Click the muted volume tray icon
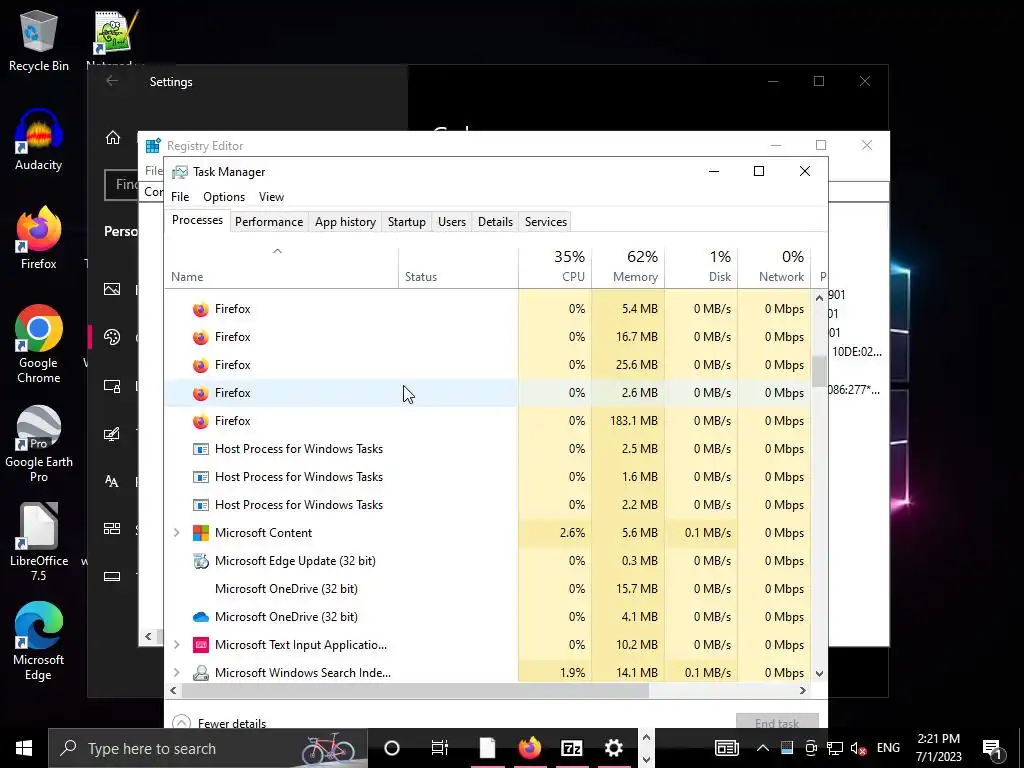Image resolution: width=1024 pixels, height=768 pixels. (x=859, y=748)
